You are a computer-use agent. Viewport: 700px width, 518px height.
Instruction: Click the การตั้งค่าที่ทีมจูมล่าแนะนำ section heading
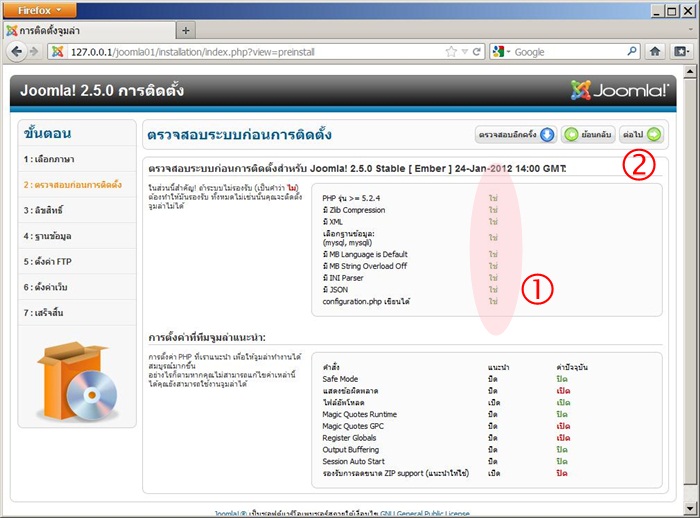tap(207, 337)
